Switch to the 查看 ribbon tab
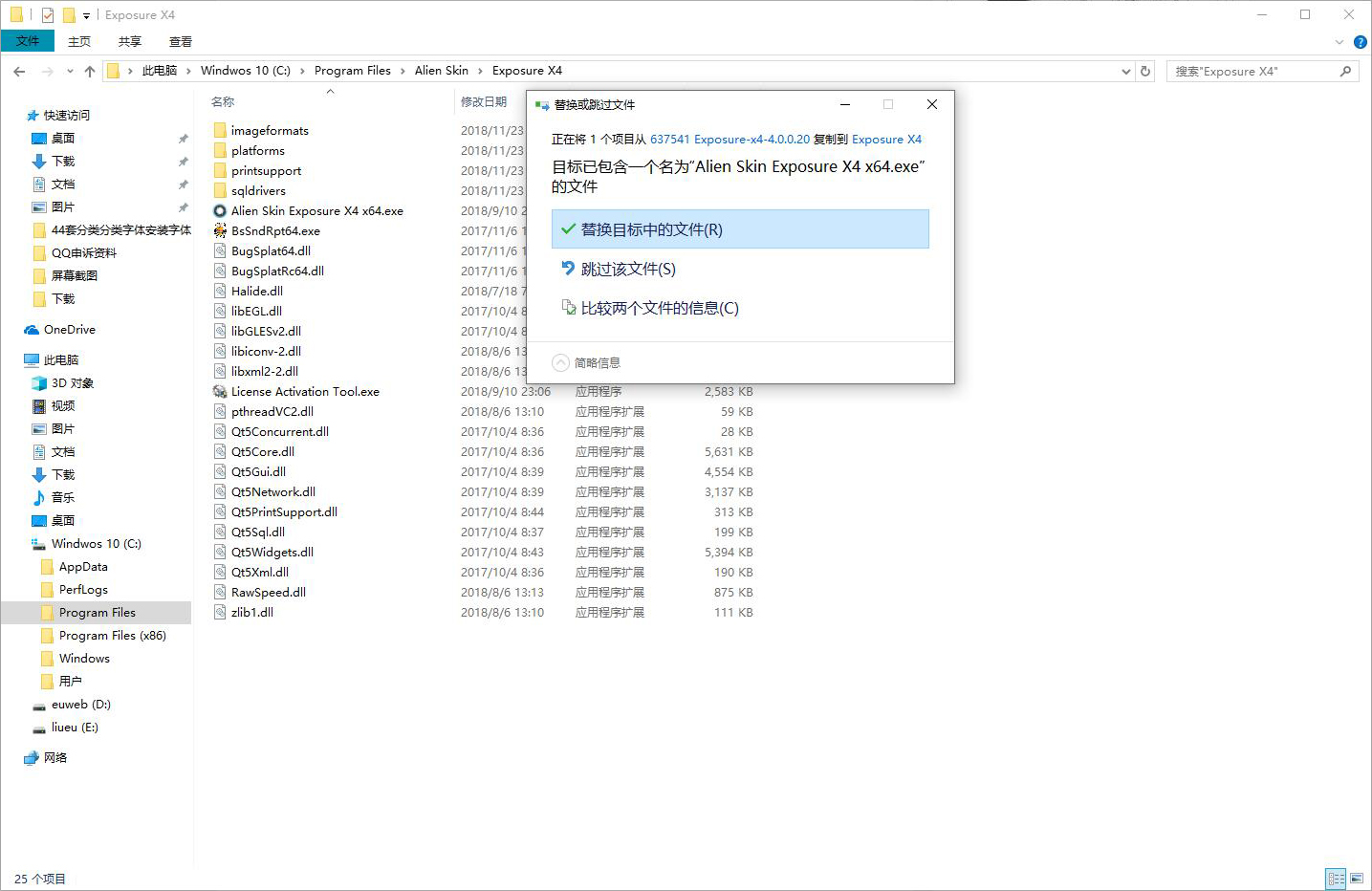Screen dimensions: 1372x891 click(181, 41)
